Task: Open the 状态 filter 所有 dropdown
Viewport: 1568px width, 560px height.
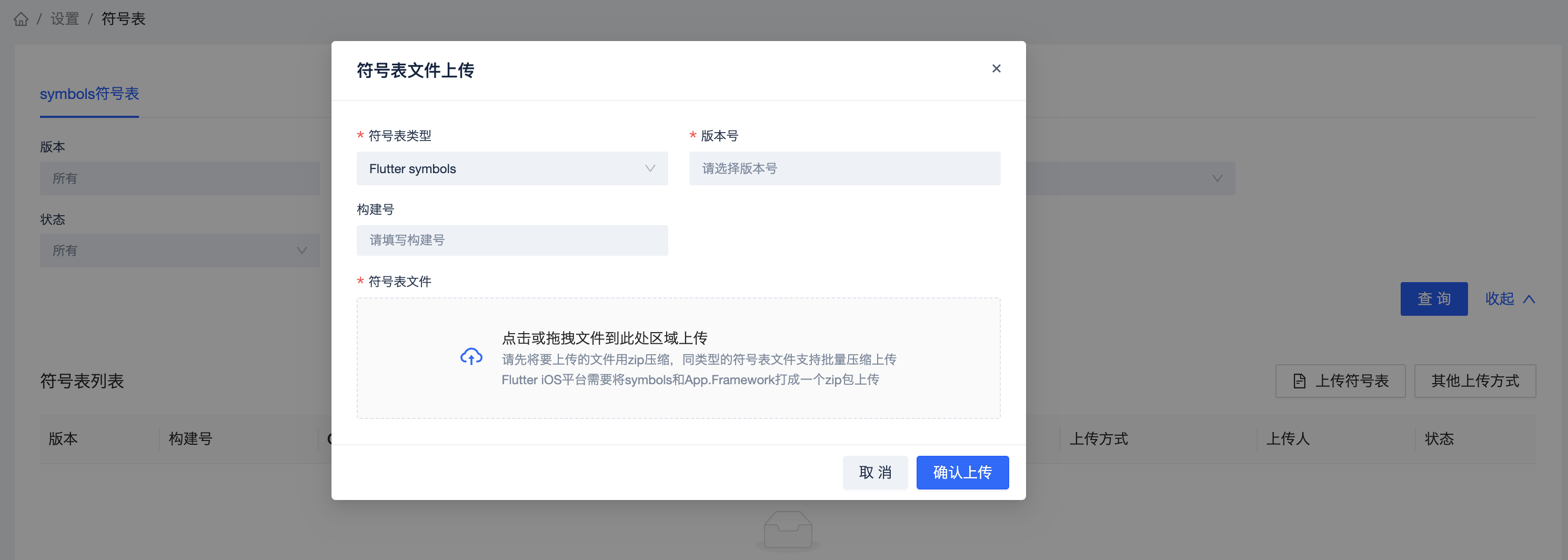Action: click(x=179, y=251)
